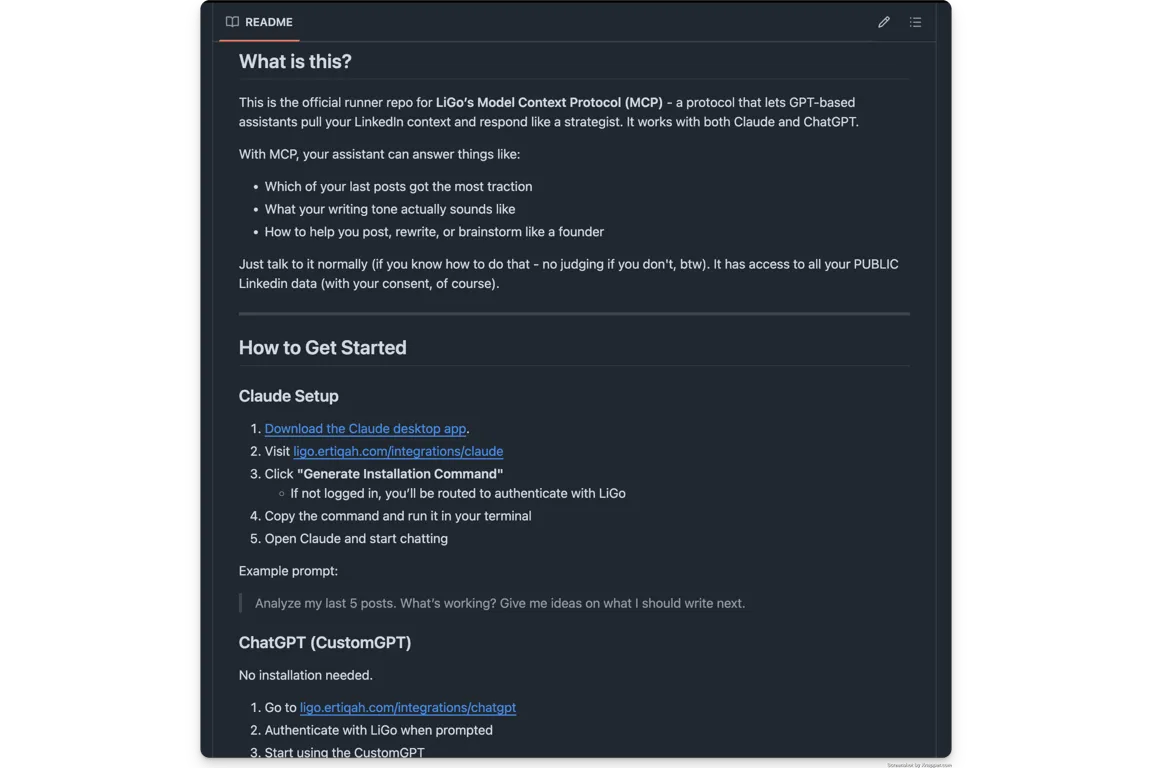Click step "Copy the command and run it"
This screenshot has height=768, width=1152.
(398, 515)
